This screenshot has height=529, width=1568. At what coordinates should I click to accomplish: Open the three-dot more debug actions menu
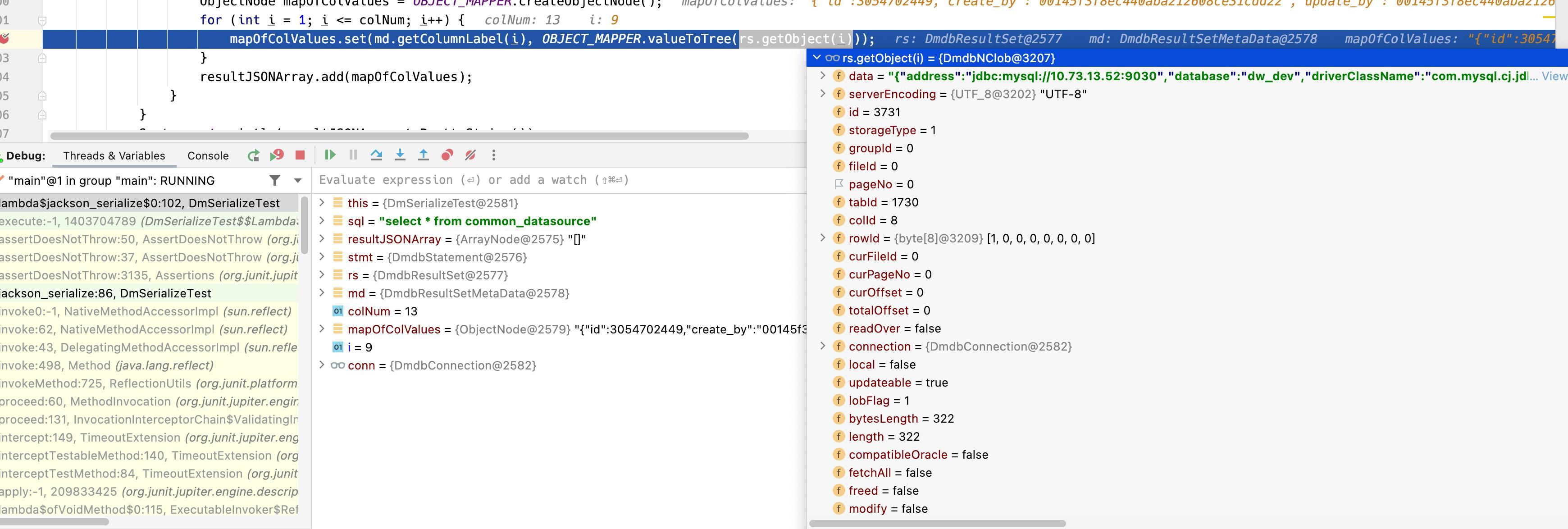click(x=494, y=155)
